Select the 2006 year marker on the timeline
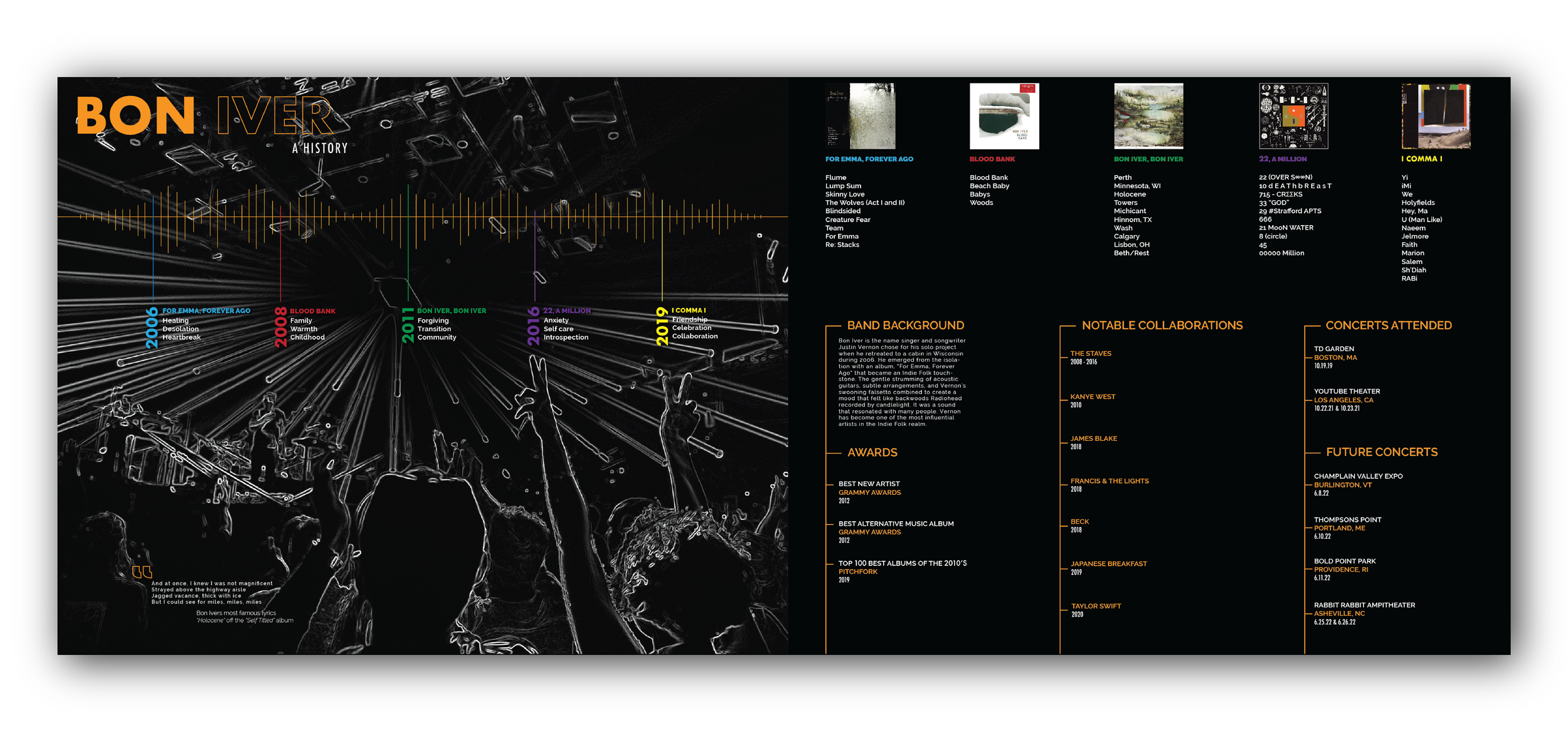Image resolution: width=1568 pixels, height=732 pixels. pos(152,327)
